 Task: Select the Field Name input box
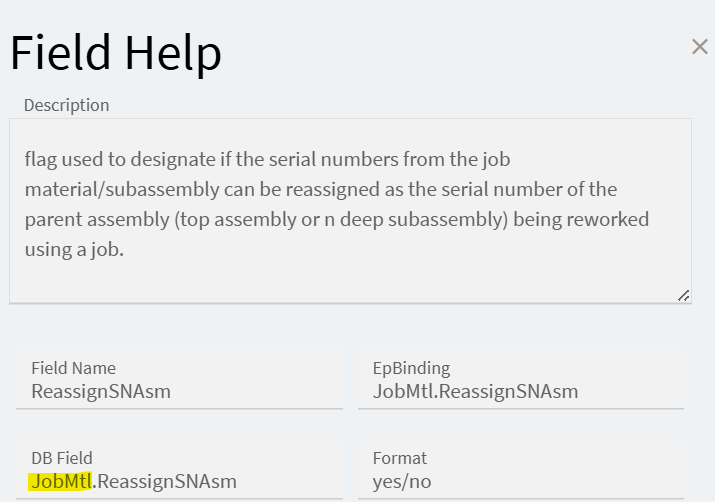tap(180, 379)
